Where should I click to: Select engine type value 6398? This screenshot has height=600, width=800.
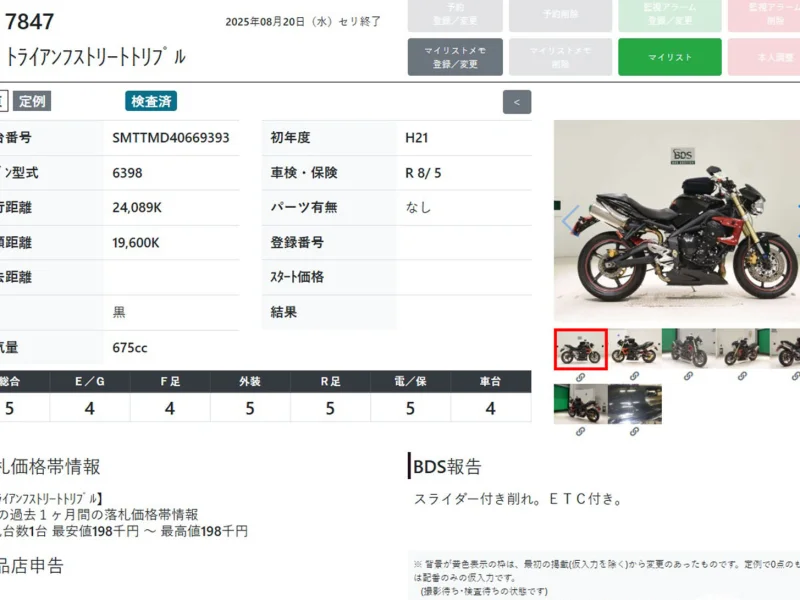128,173
